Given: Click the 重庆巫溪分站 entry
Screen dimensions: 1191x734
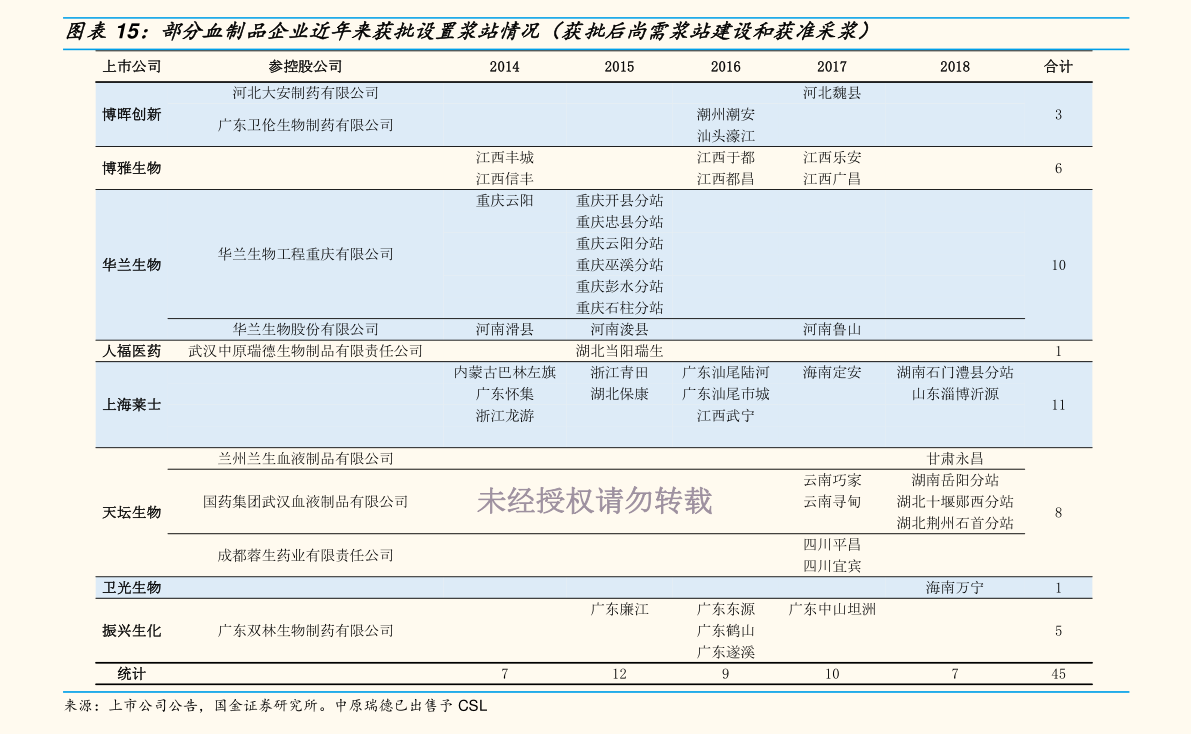Looking at the screenshot, I should click(619, 265).
